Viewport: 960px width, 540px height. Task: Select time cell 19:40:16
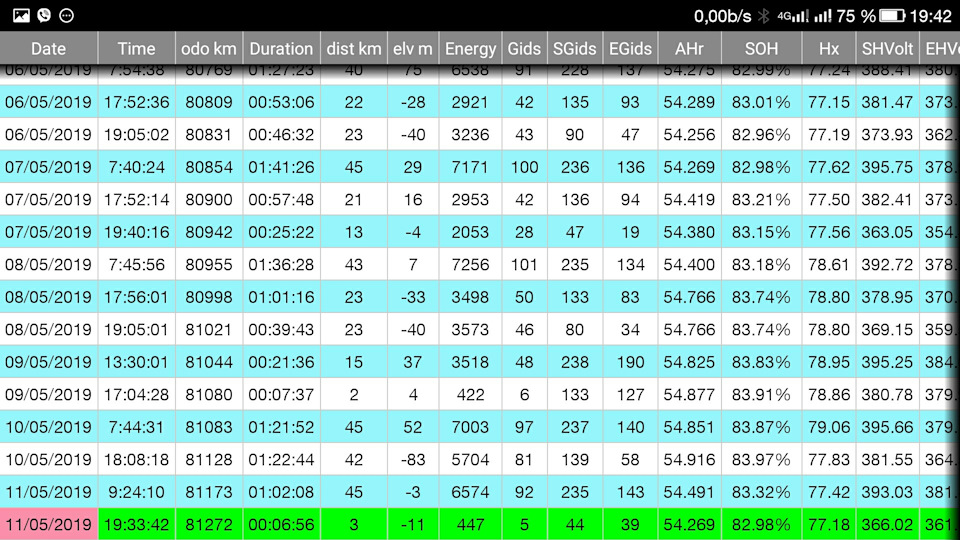(137, 233)
